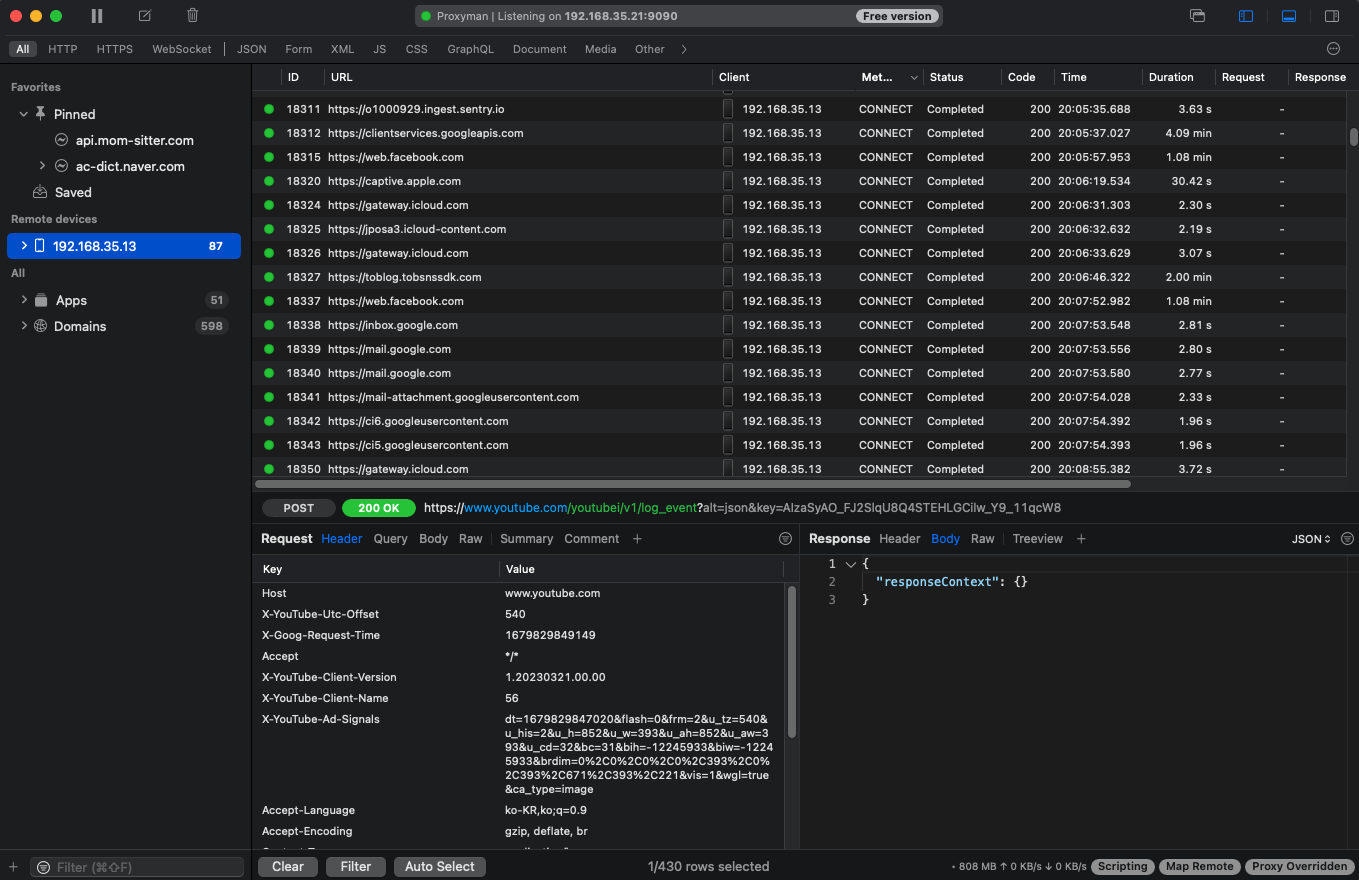Toggle the left sidebar panel visibility
This screenshot has height=880, width=1359.
pos(1246,16)
